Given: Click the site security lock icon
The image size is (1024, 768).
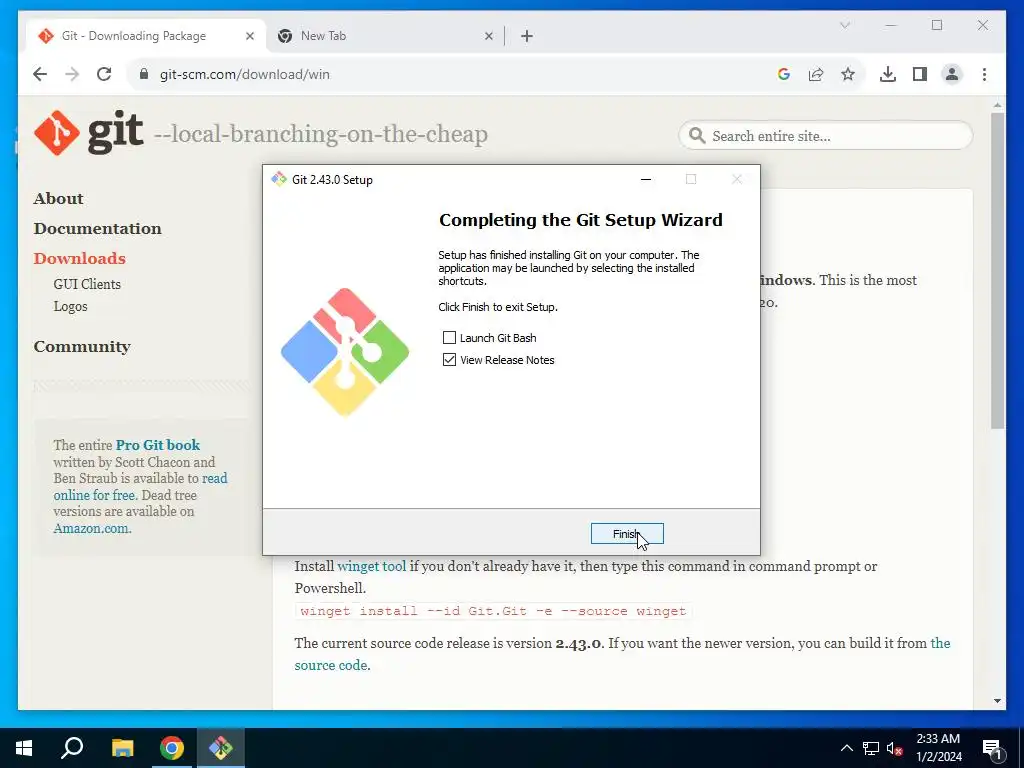Looking at the screenshot, I should pyautogui.click(x=144, y=74).
